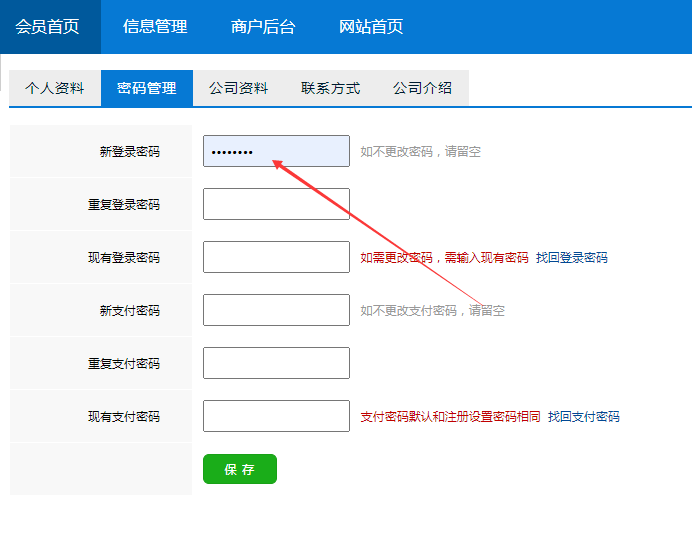Click the 现有支付密码 field label
The image size is (692, 554).
tap(123, 417)
